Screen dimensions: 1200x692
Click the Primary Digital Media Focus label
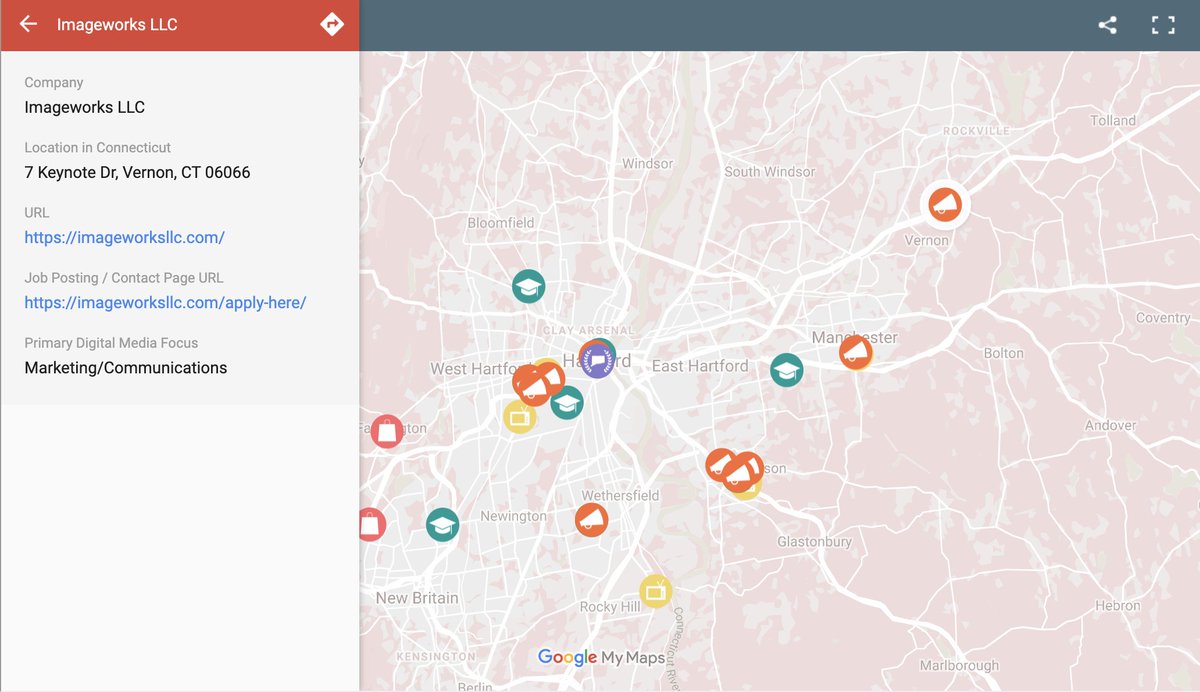(111, 343)
